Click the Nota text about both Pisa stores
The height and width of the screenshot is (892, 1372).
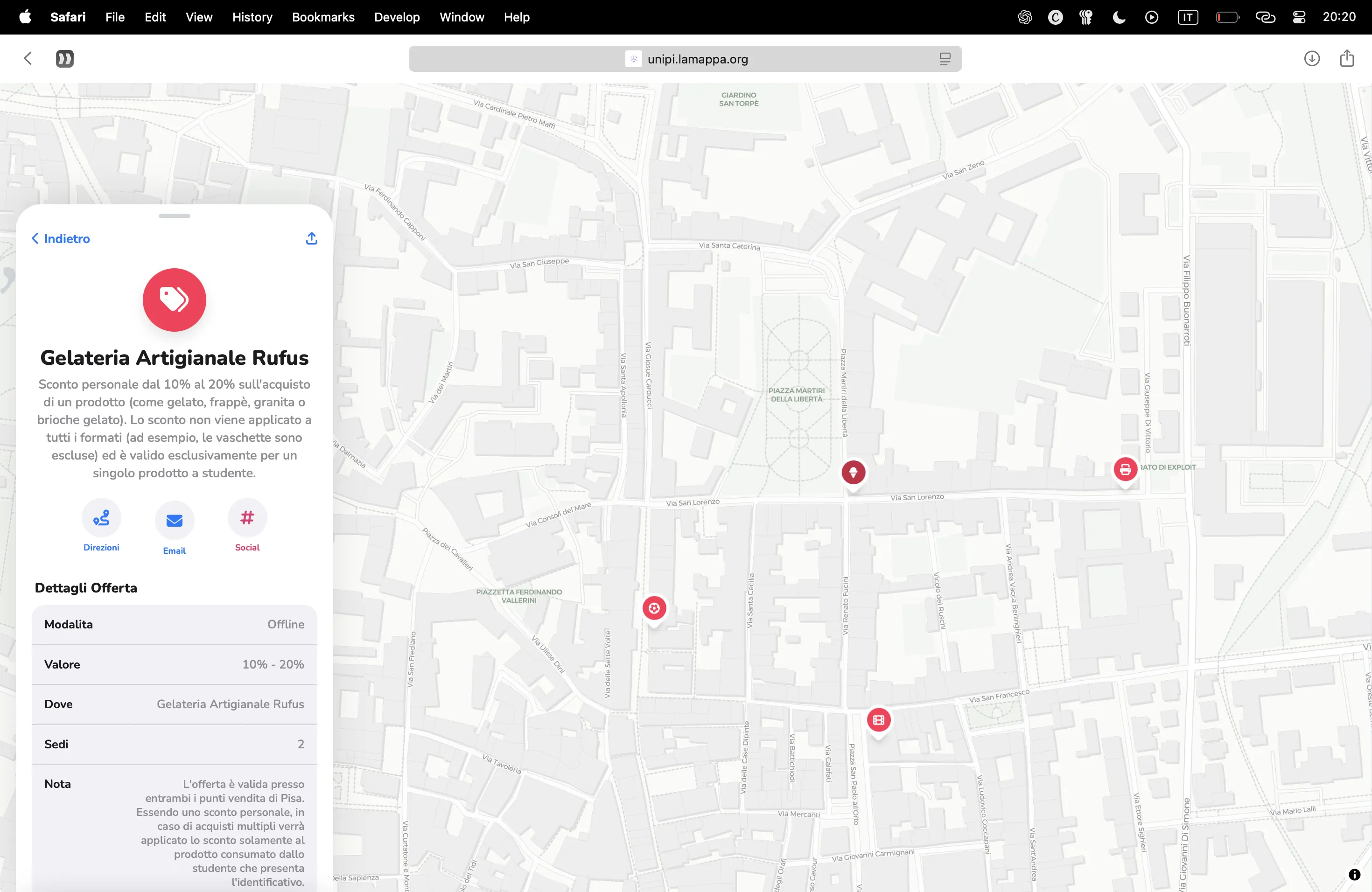click(x=220, y=833)
